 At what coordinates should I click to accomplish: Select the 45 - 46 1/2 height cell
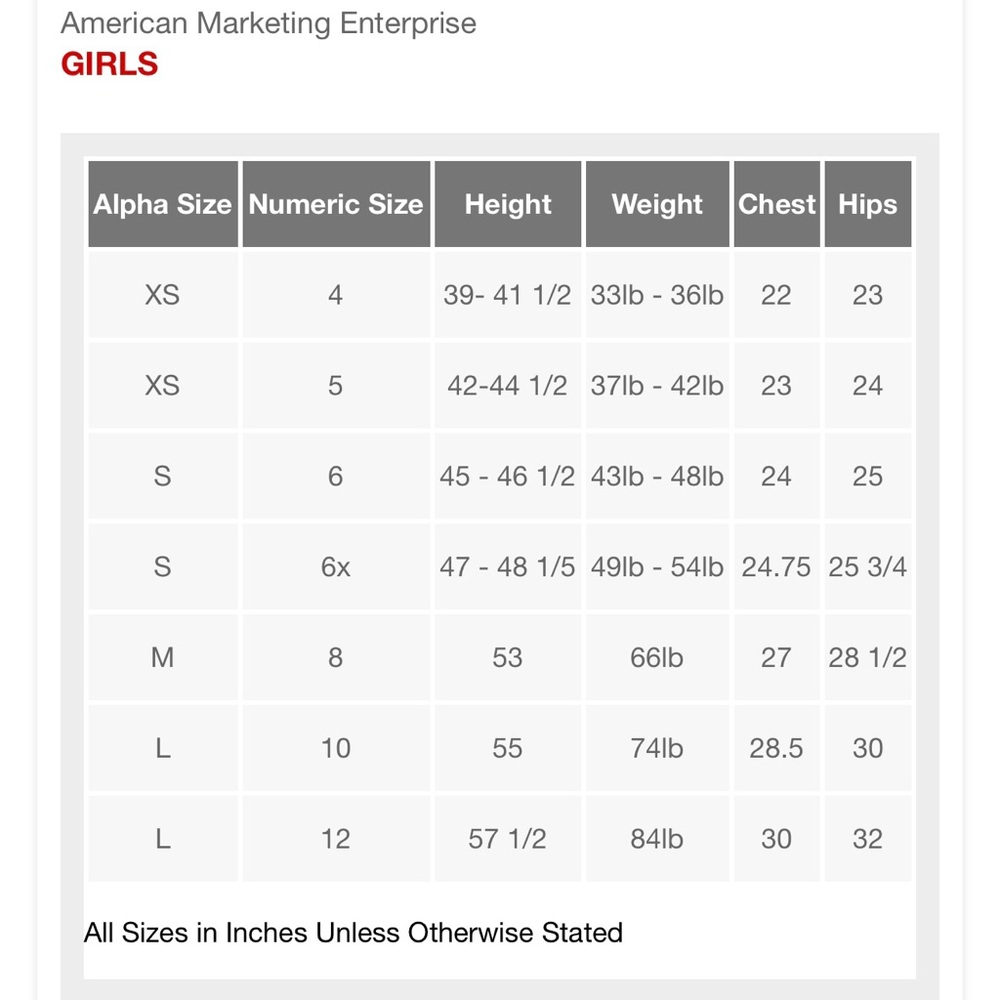(x=508, y=476)
